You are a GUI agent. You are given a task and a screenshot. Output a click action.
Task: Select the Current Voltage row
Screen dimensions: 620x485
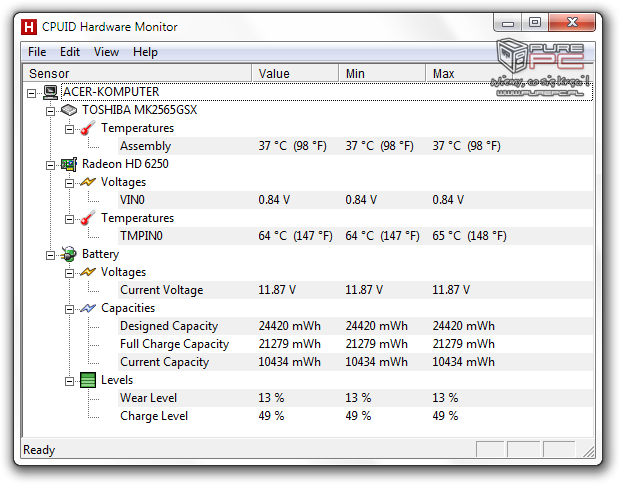point(355,290)
